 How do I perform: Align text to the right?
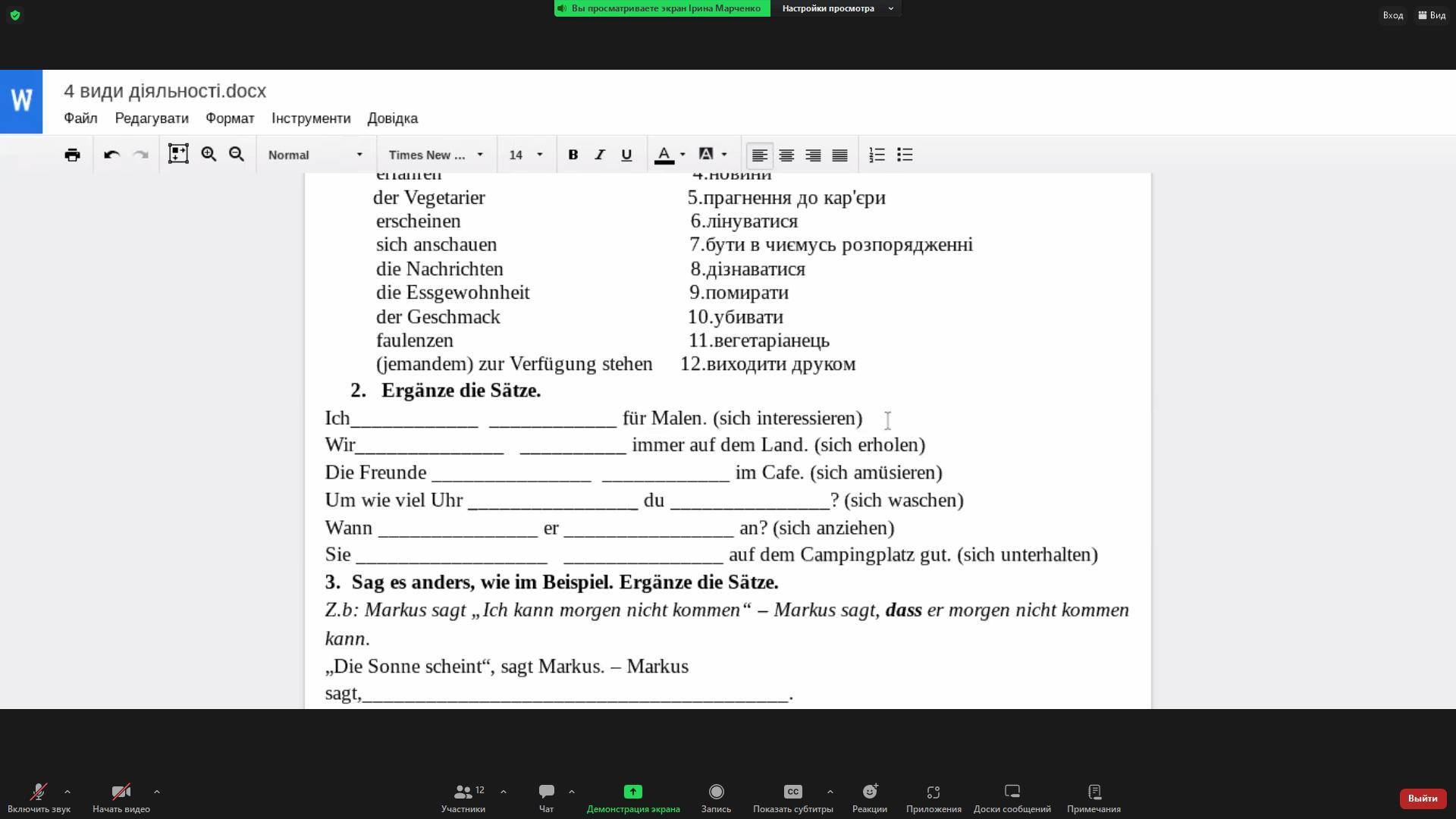pyautogui.click(x=813, y=155)
